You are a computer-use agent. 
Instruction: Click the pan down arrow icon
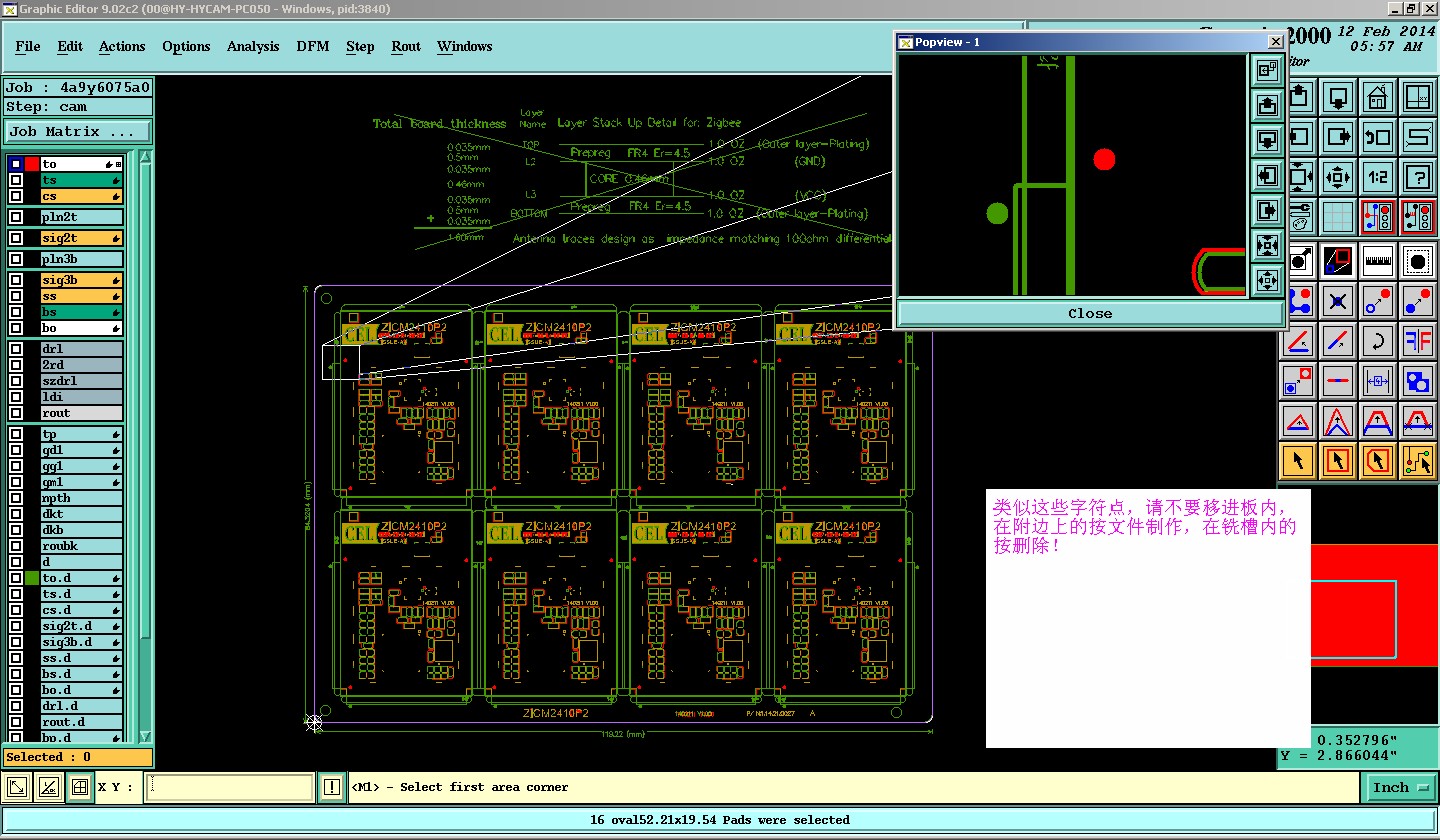point(1338,97)
